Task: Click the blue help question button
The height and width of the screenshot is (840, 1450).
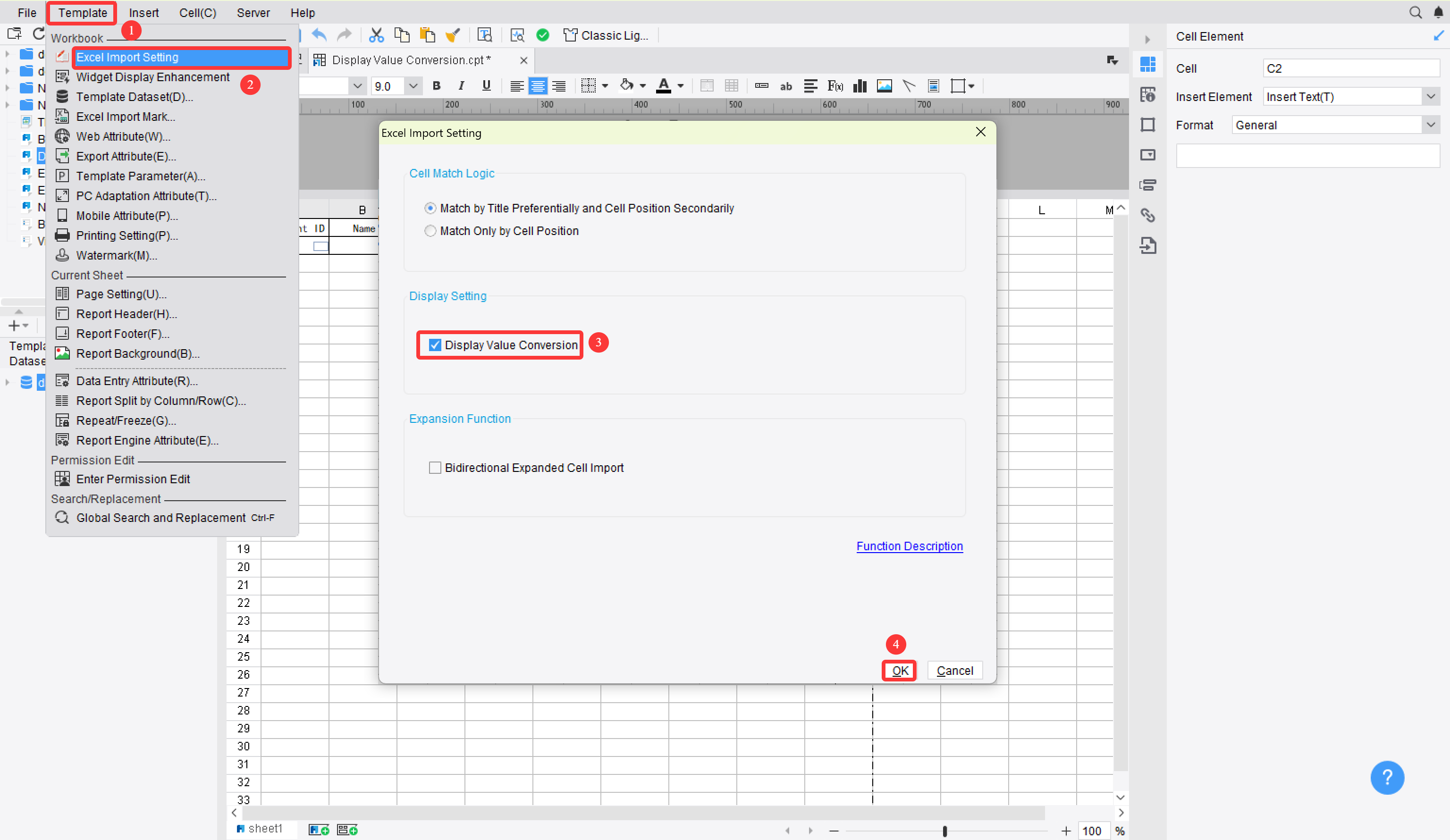Action: (x=1387, y=777)
